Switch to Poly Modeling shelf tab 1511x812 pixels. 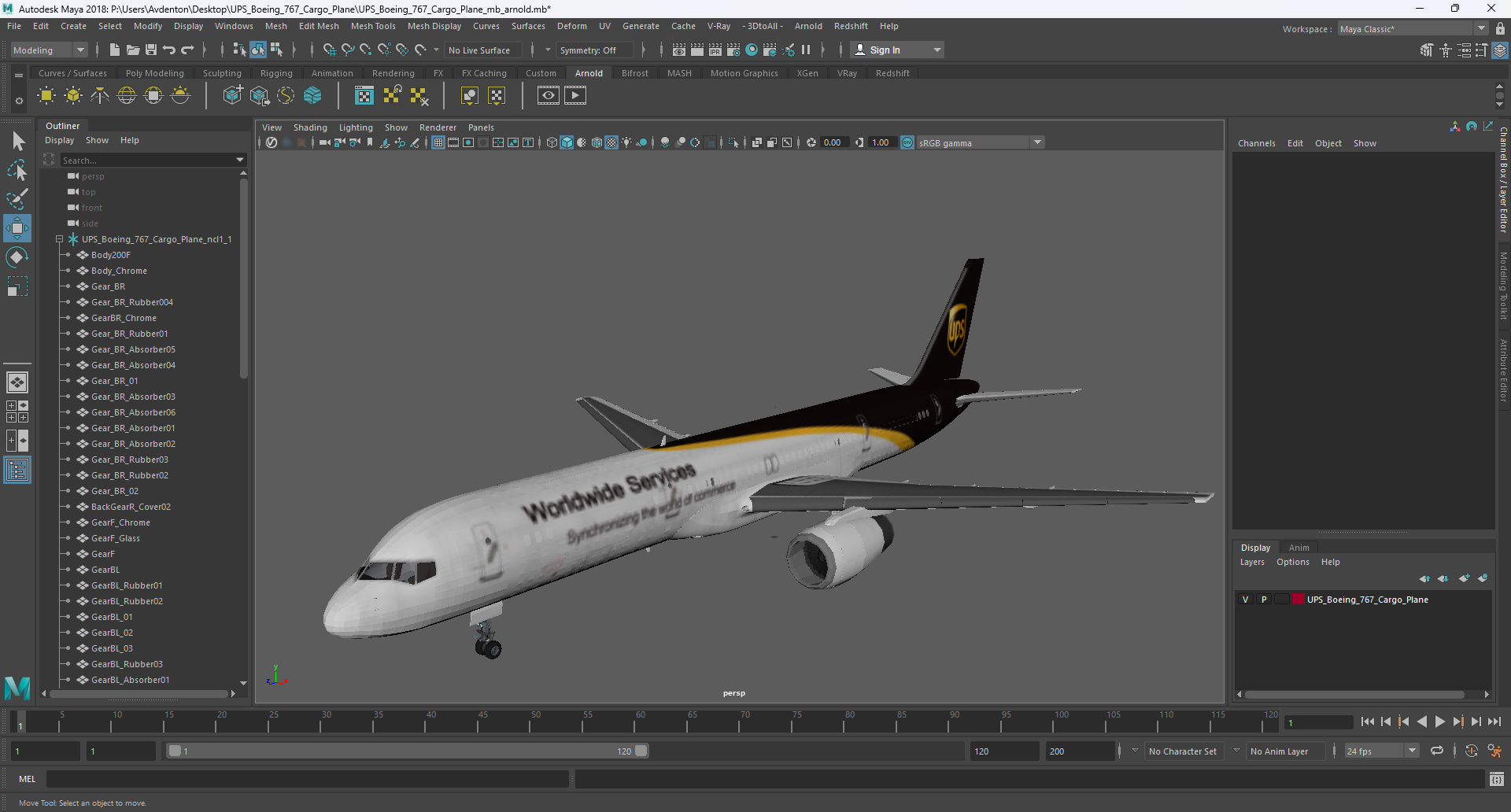tap(155, 73)
